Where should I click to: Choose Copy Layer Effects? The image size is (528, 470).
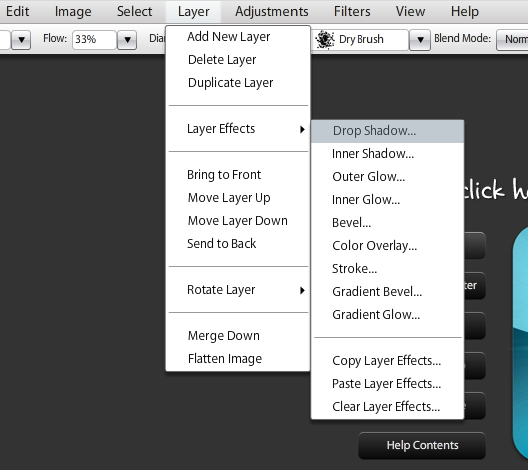387,361
